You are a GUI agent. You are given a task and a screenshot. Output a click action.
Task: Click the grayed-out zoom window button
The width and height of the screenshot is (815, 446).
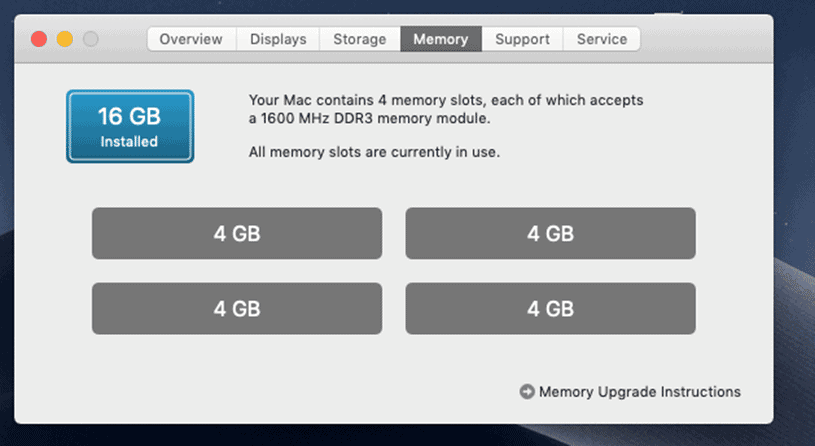pyautogui.click(x=91, y=39)
